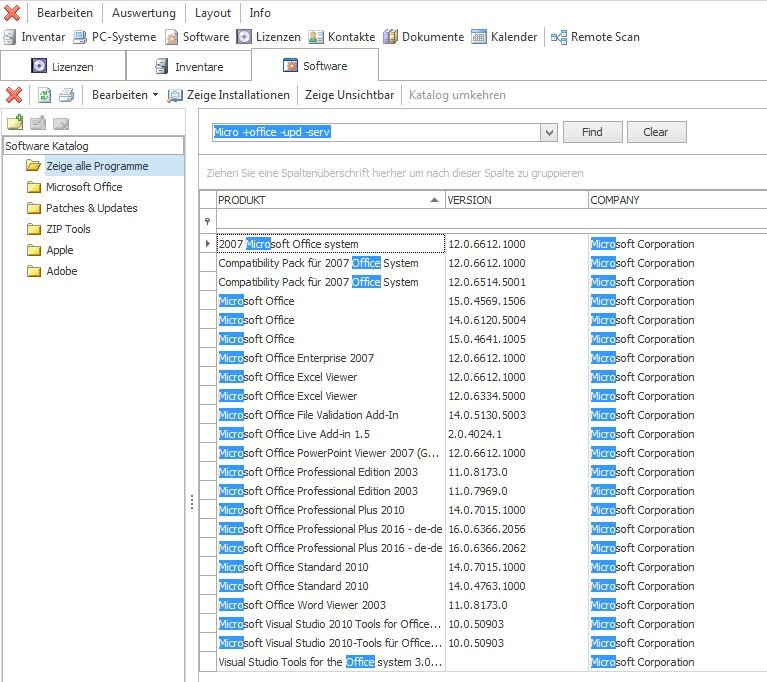Open the Info menu
767x682 pixels.
260,13
